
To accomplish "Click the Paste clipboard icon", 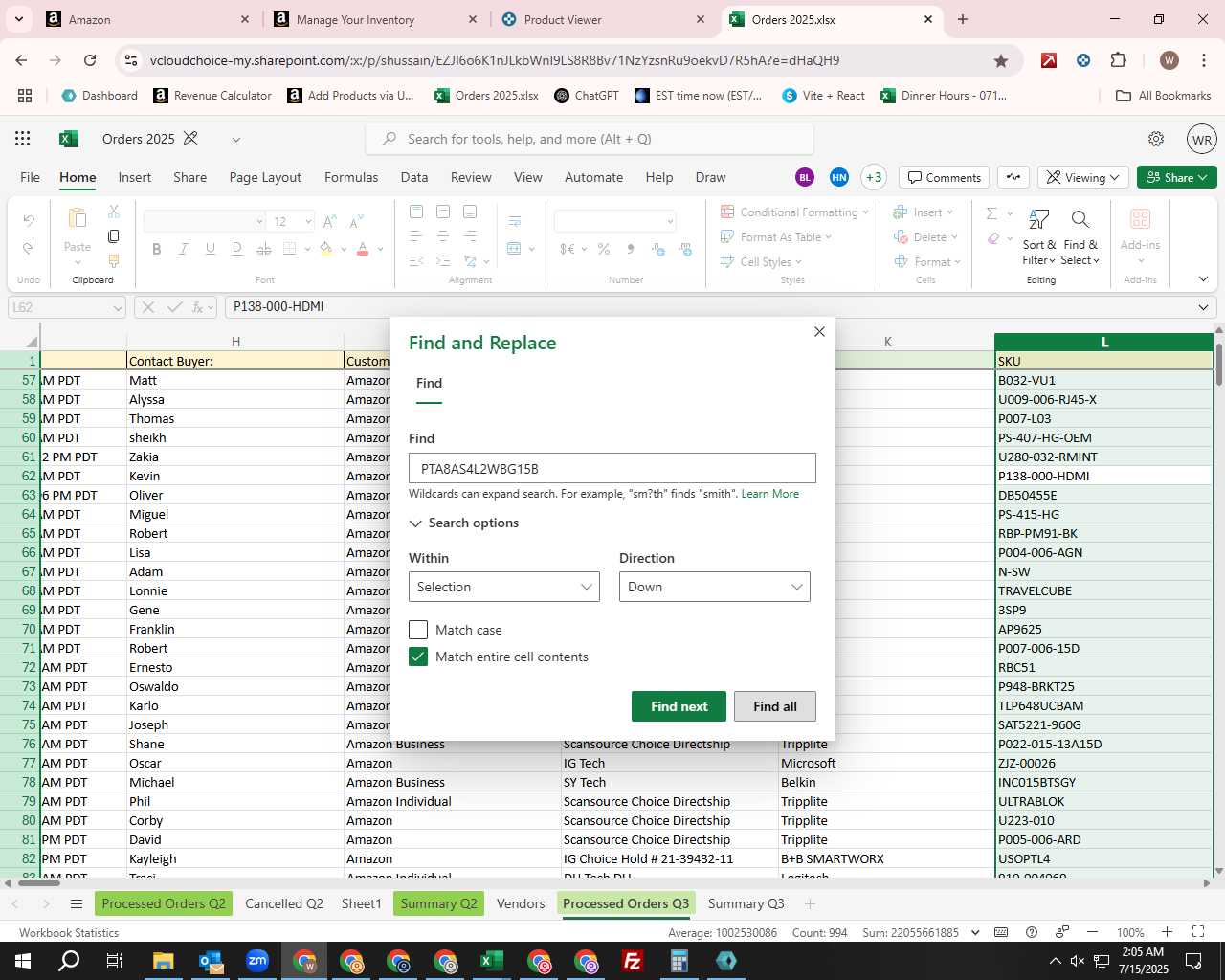I will (78, 219).
